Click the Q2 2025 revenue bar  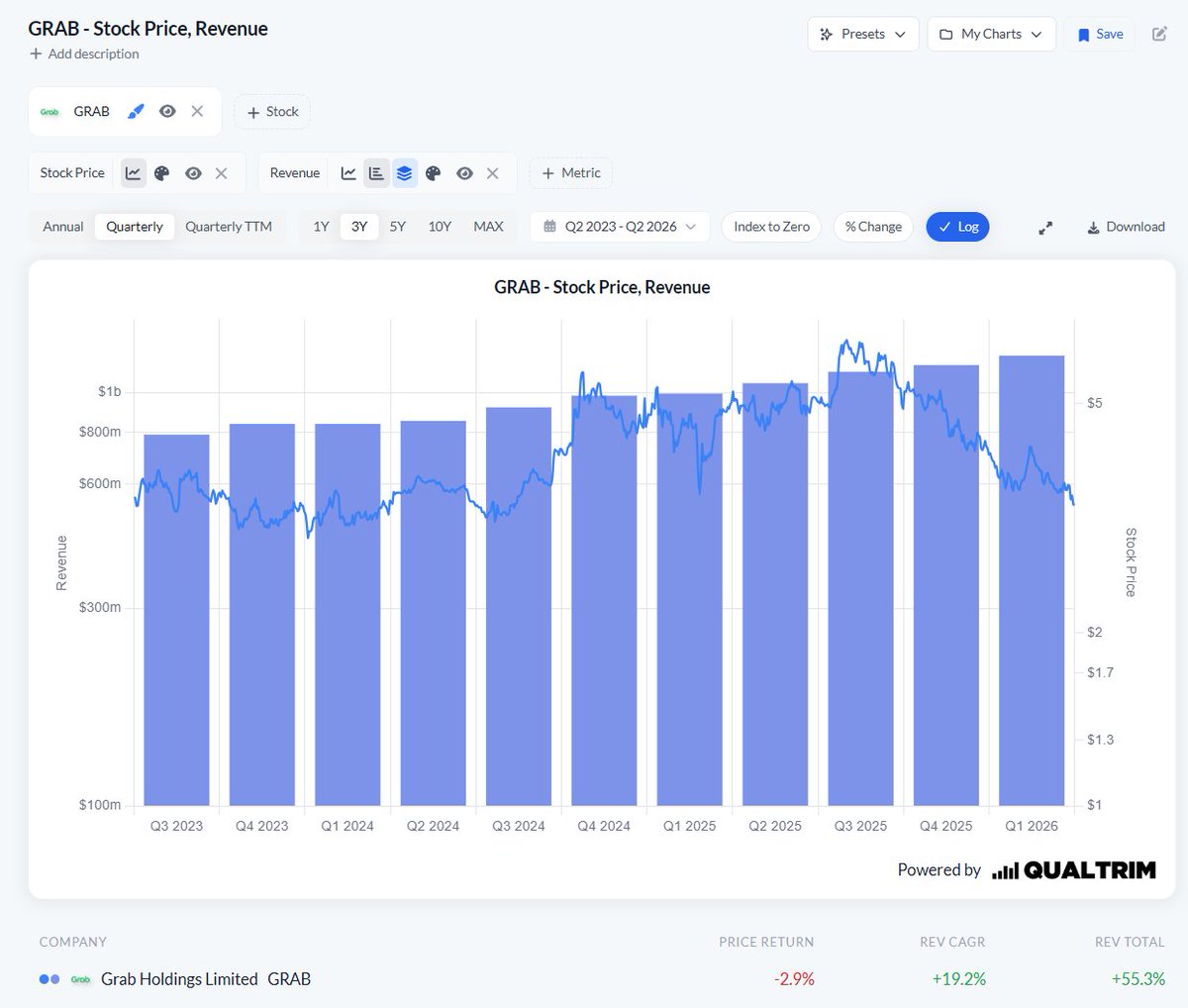point(775,594)
